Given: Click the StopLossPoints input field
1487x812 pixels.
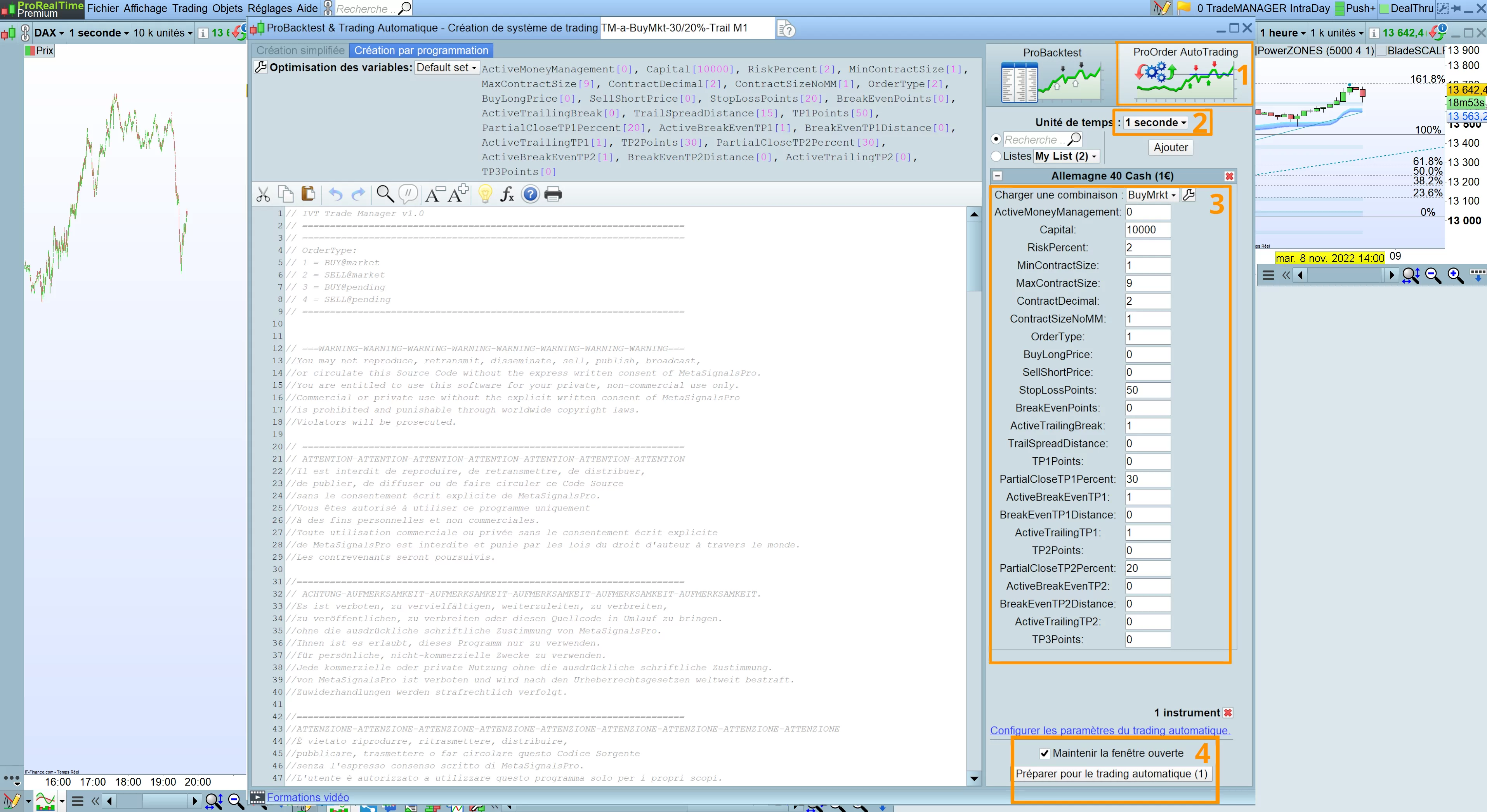Looking at the screenshot, I should (x=1148, y=390).
